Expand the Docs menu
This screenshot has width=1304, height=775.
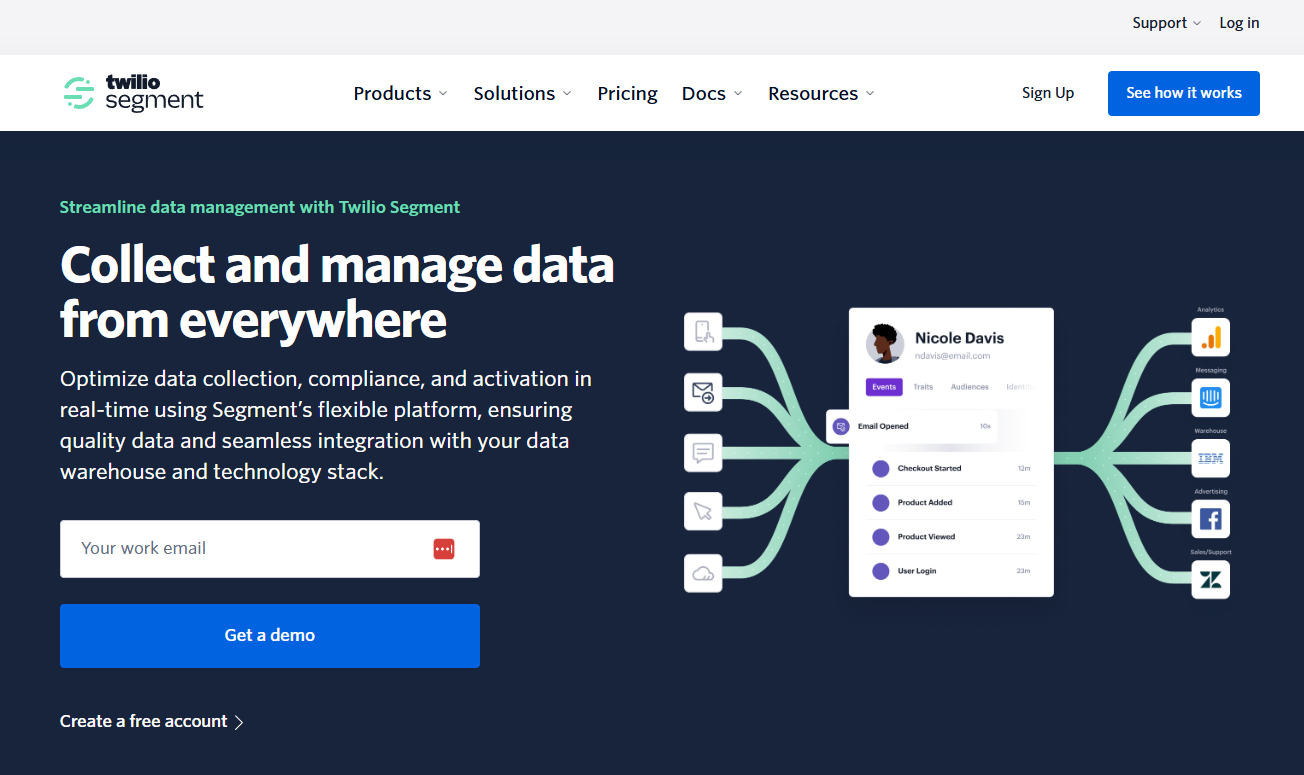[x=712, y=93]
